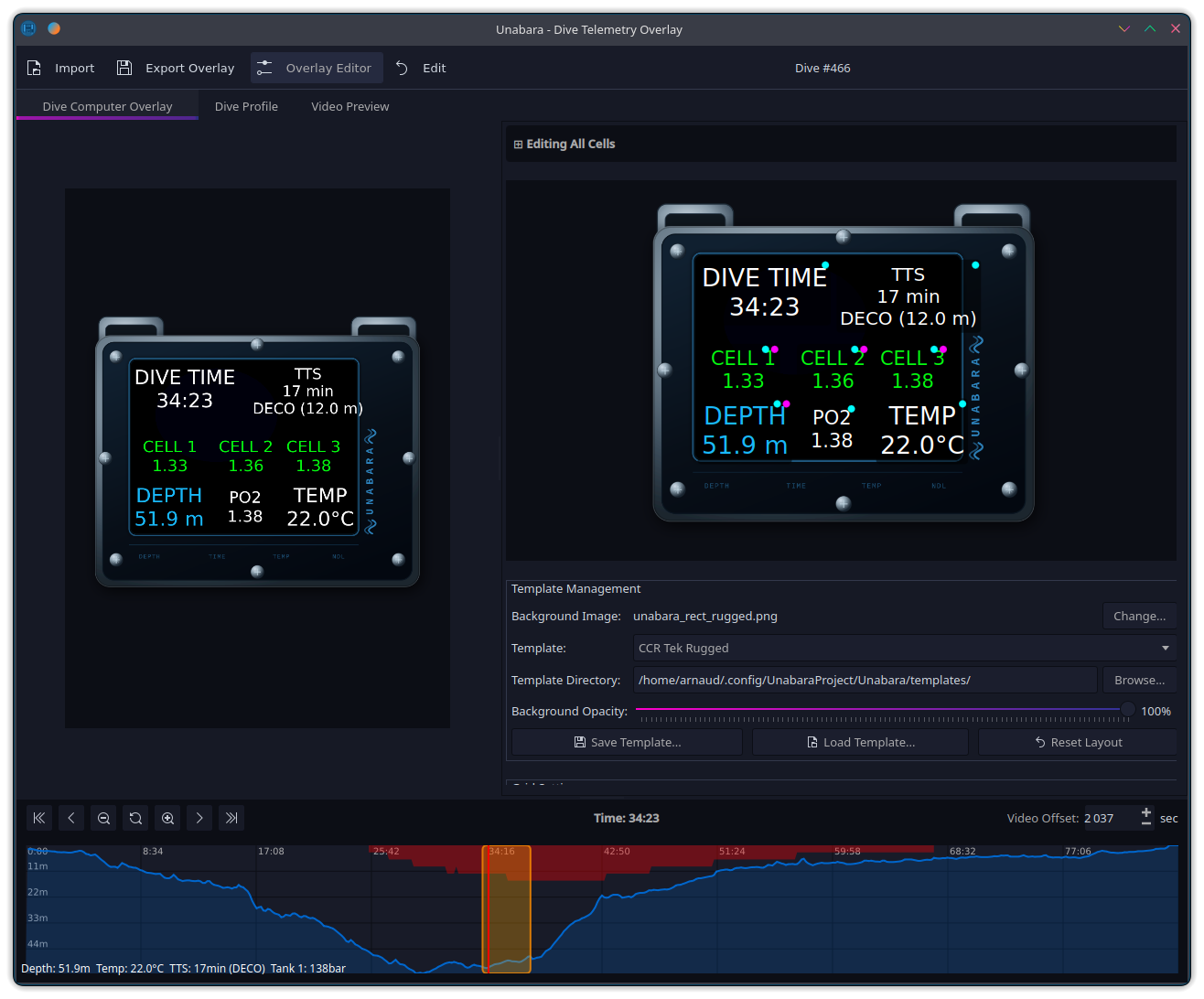Select the Dive Computer Overlay tab

107,106
